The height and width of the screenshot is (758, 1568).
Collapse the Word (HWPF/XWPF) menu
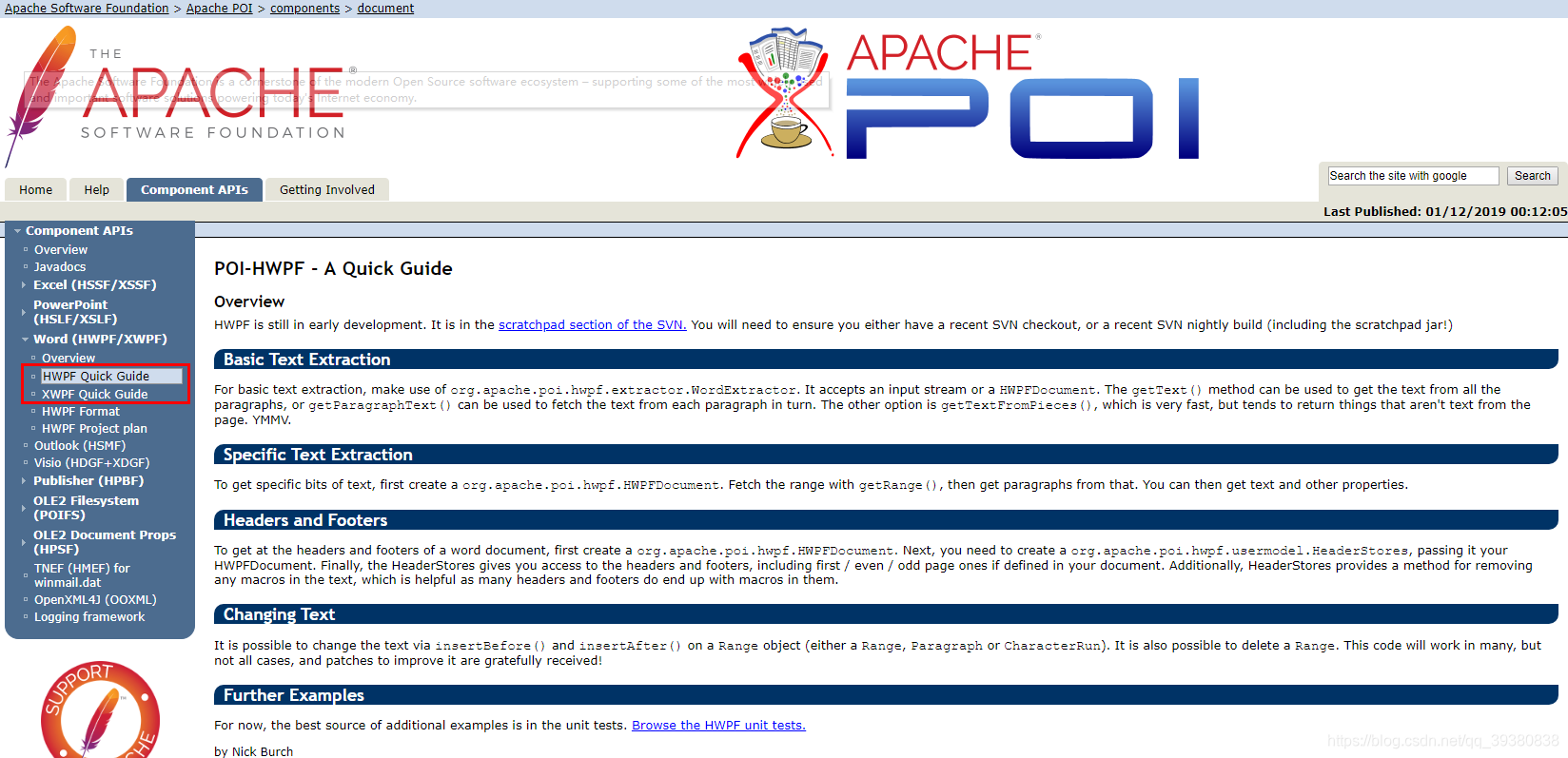point(100,339)
